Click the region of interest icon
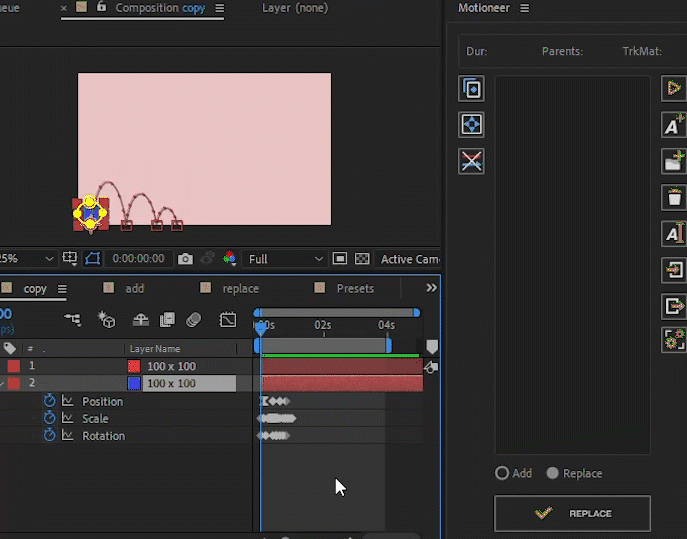The width and height of the screenshot is (687, 539). (340, 259)
